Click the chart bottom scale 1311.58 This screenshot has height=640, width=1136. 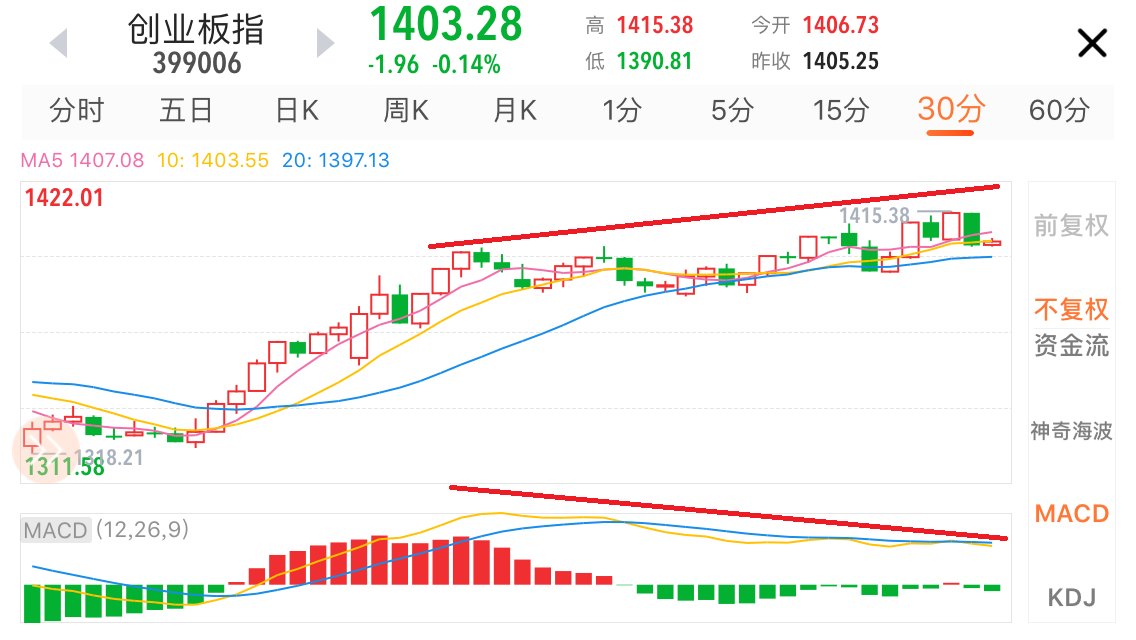click(x=64, y=467)
